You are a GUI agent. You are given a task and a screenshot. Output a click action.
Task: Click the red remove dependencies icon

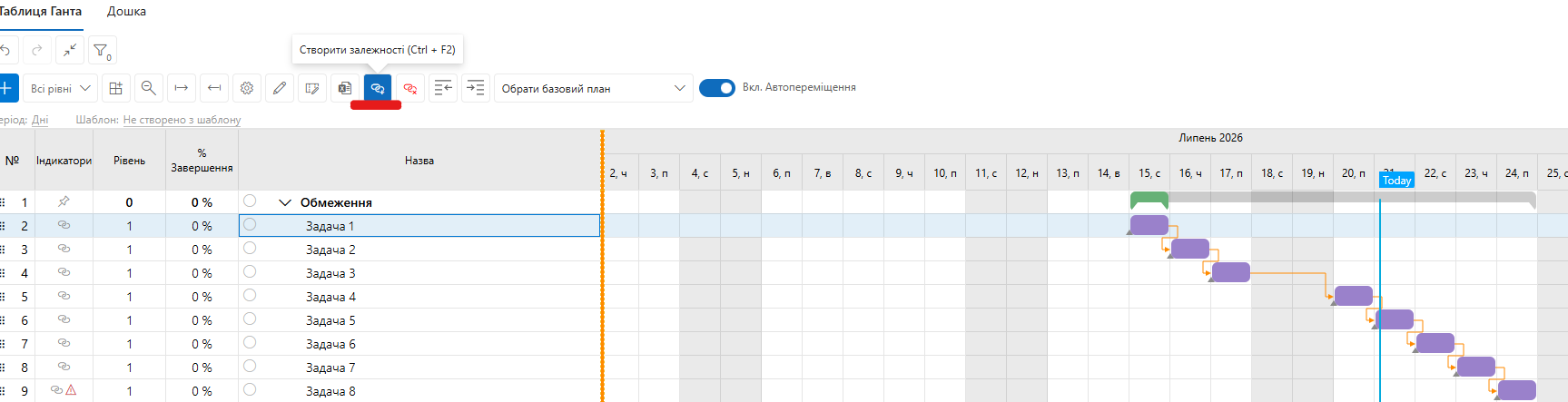tap(409, 88)
